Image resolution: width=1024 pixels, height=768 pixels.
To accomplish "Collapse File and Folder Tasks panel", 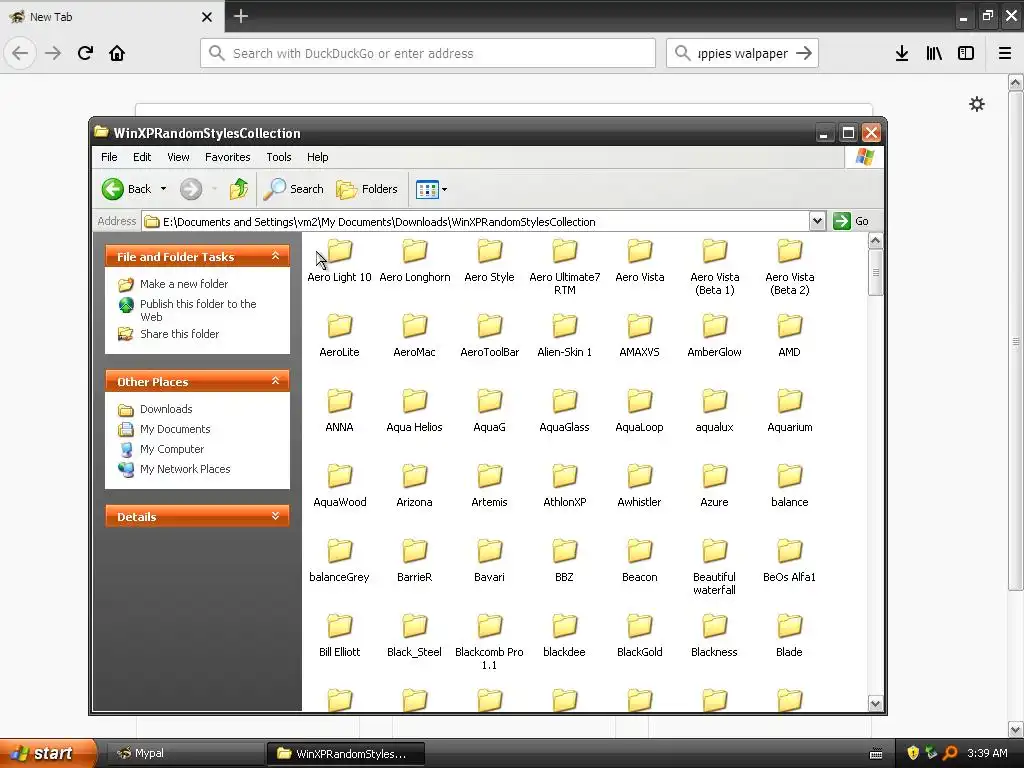I will (x=276, y=256).
